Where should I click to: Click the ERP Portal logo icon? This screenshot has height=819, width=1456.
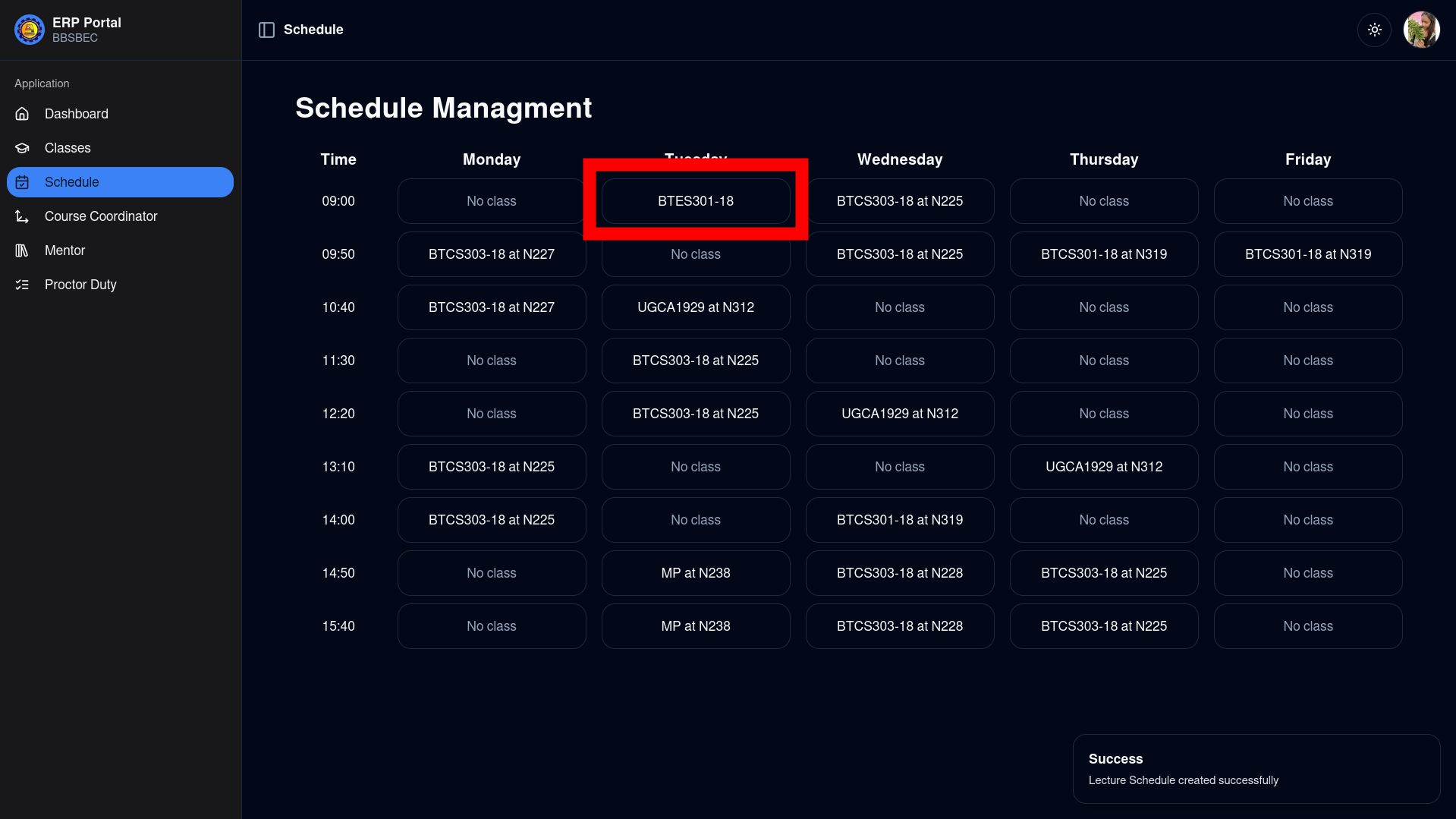[x=30, y=30]
